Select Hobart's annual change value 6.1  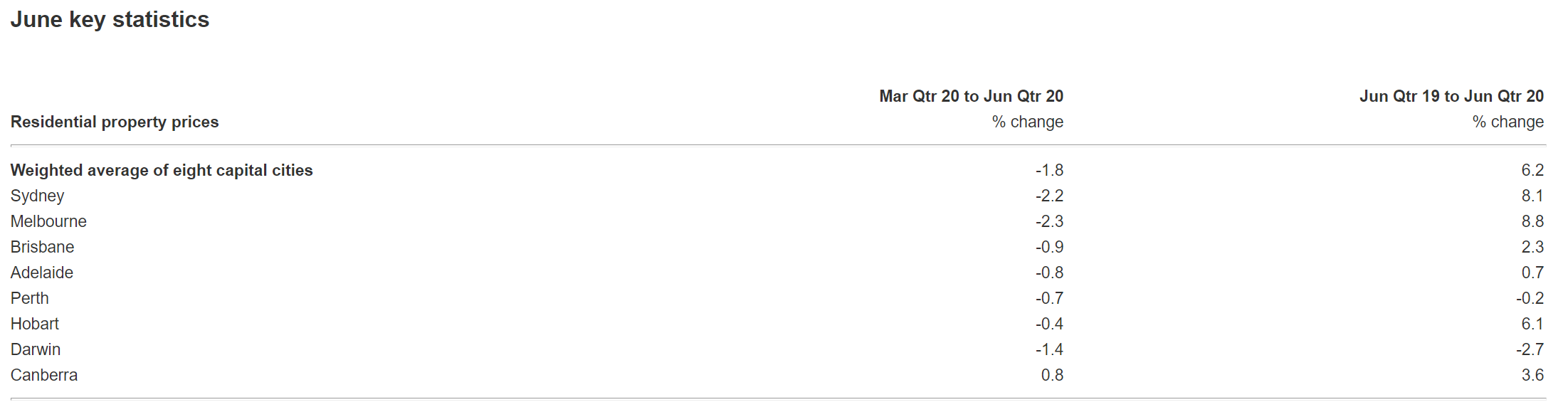pos(1532,324)
